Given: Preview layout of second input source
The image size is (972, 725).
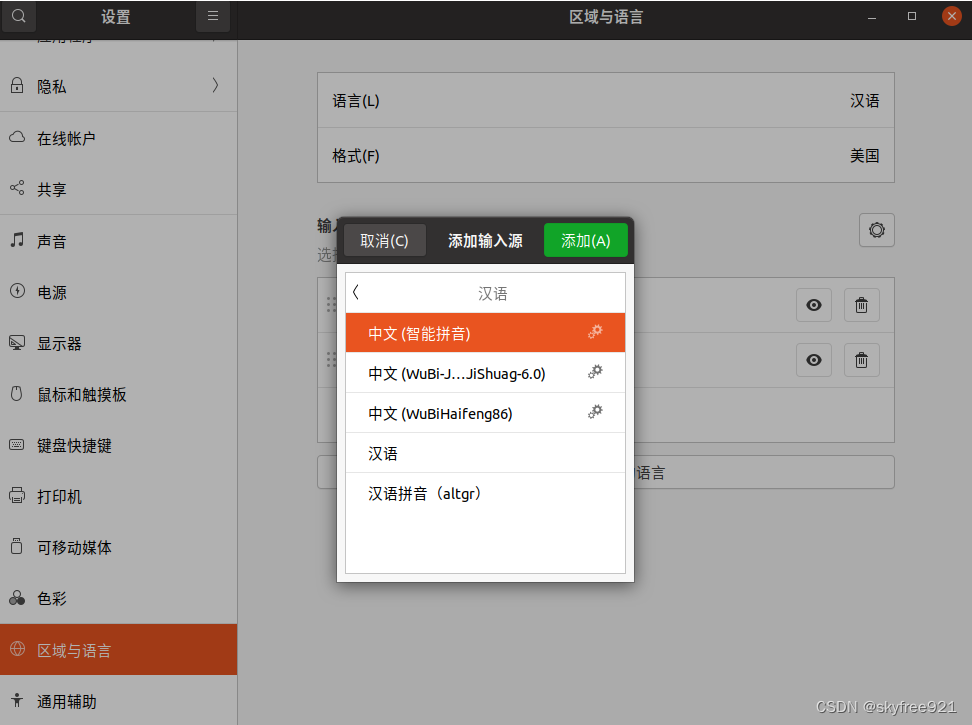Looking at the screenshot, I should coord(814,360).
